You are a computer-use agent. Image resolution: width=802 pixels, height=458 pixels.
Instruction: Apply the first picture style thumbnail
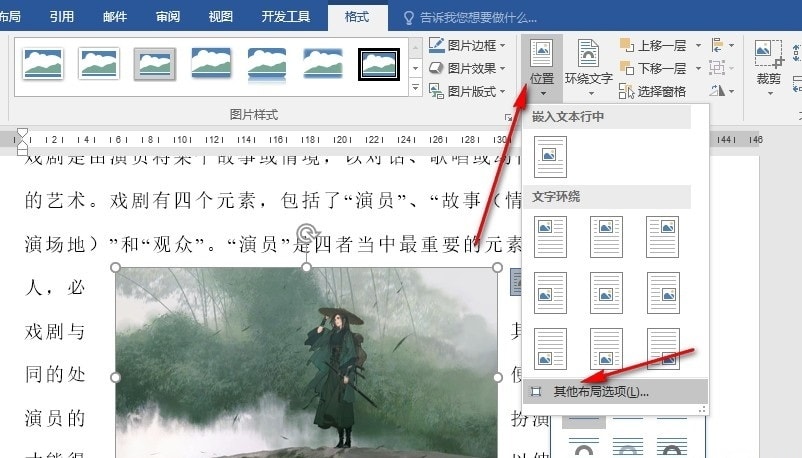pyautogui.click(x=43, y=64)
